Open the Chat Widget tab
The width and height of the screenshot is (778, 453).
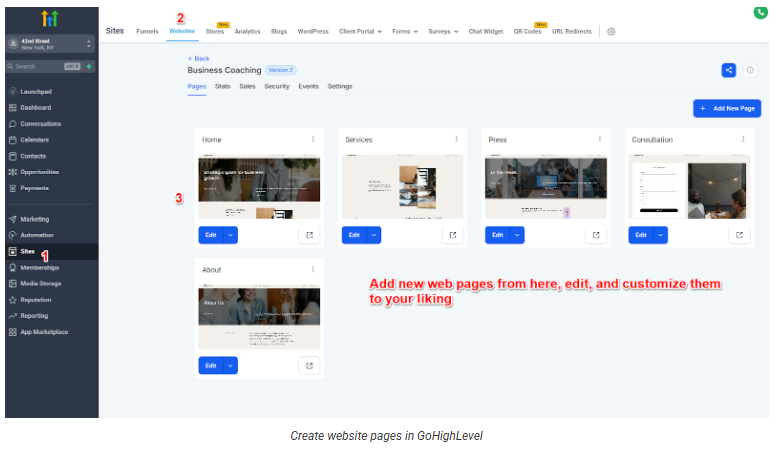click(486, 32)
